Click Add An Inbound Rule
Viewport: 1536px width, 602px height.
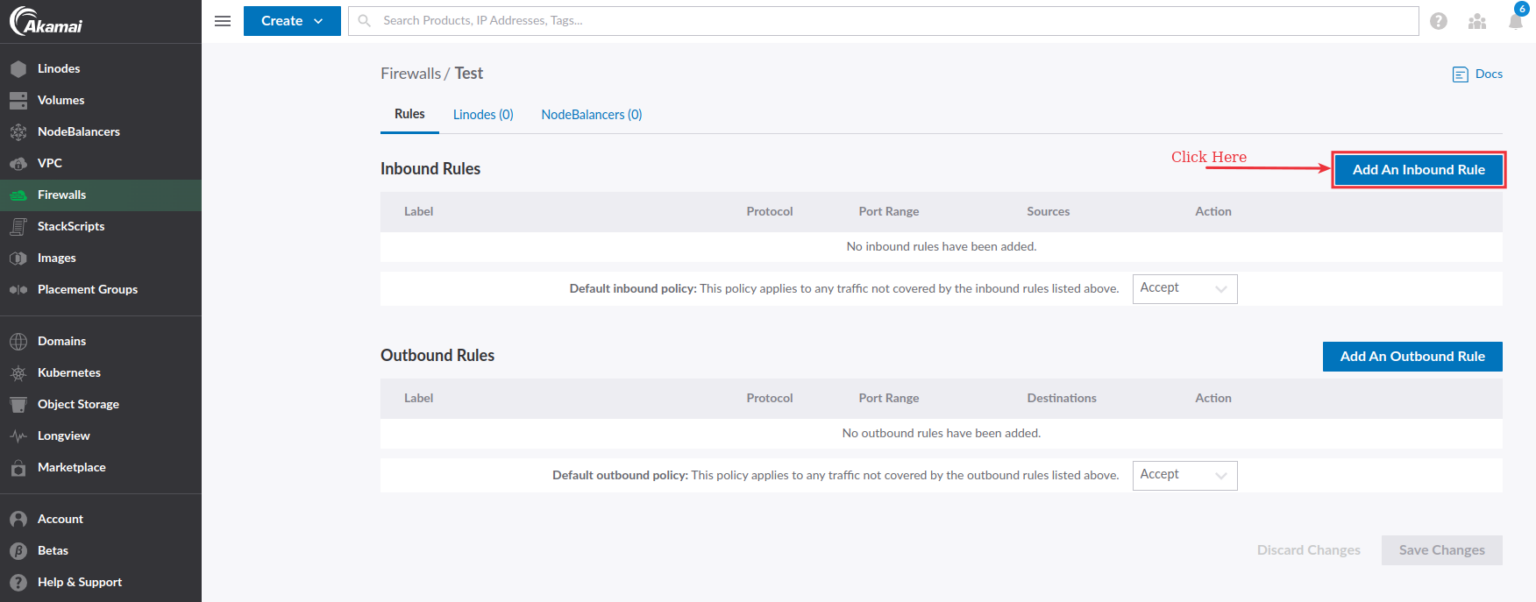(x=1418, y=169)
